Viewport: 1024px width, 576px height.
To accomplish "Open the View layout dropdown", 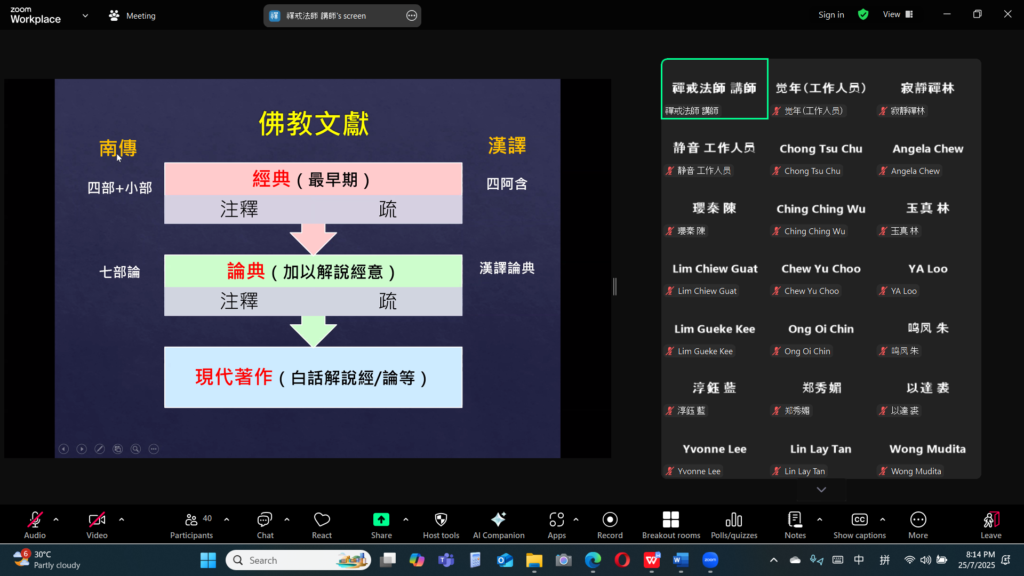I will pyautogui.click(x=897, y=14).
